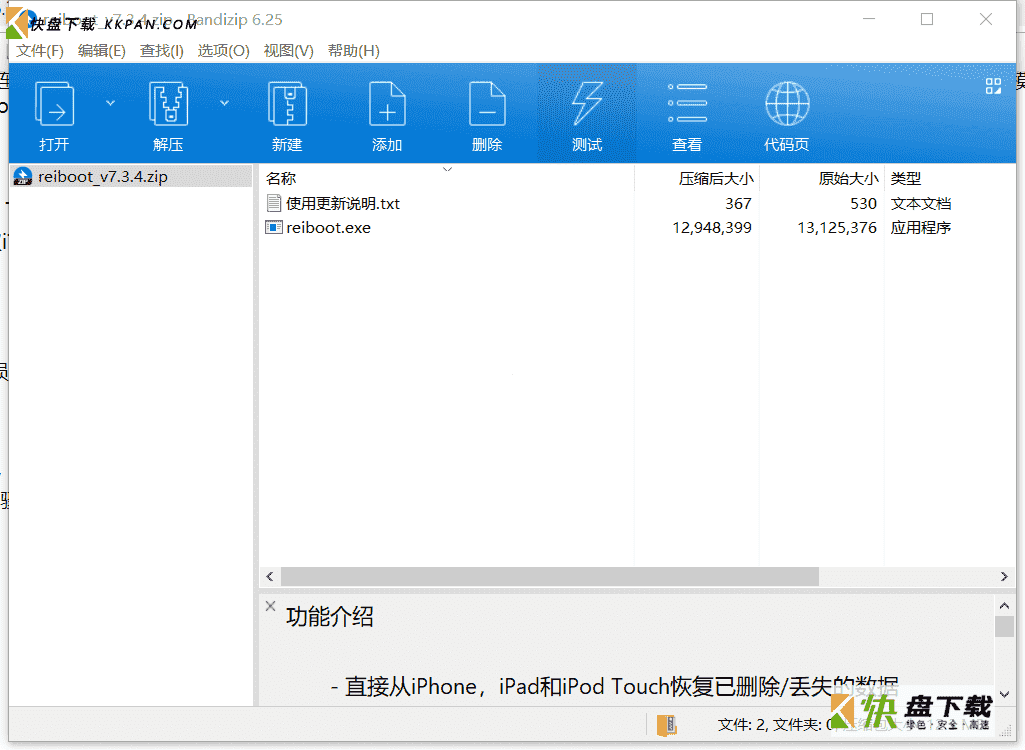Click the horizontal scrollbar thumb in the file list
The height and width of the screenshot is (750, 1025).
550,576
